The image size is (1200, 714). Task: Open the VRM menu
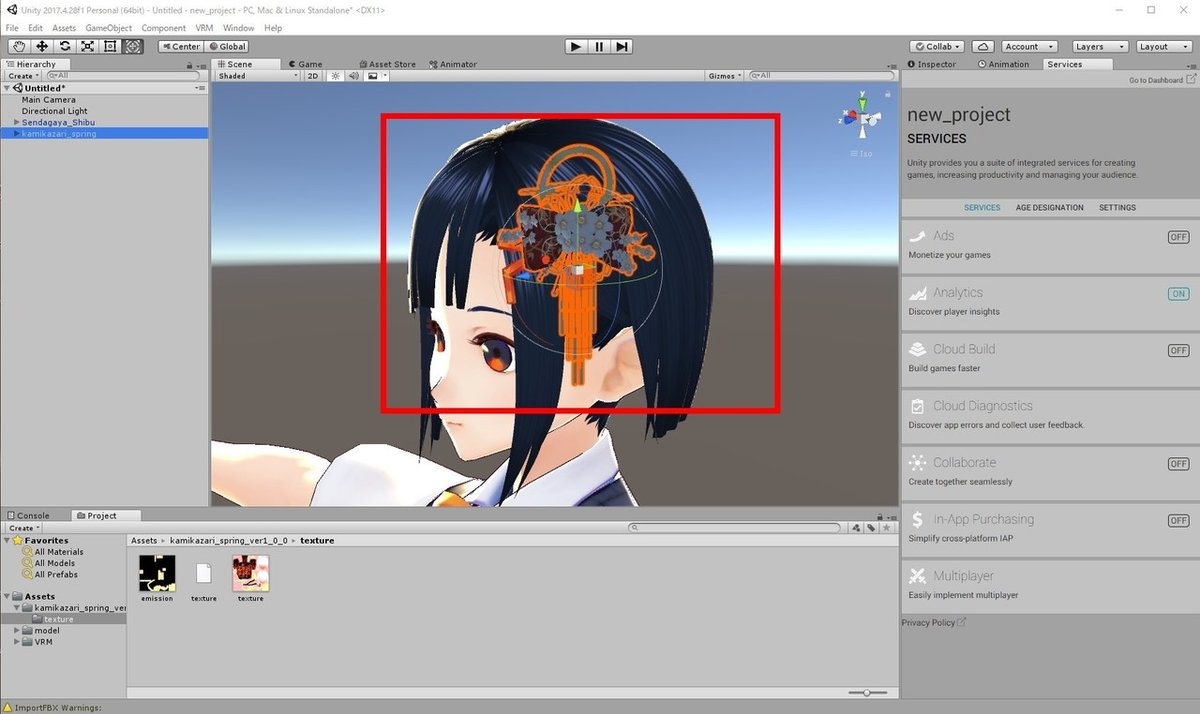tap(204, 28)
